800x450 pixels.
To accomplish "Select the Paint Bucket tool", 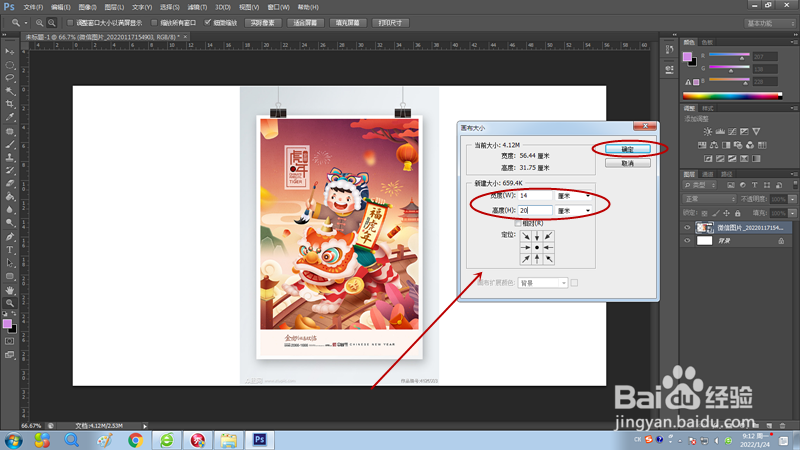I will (x=10, y=197).
